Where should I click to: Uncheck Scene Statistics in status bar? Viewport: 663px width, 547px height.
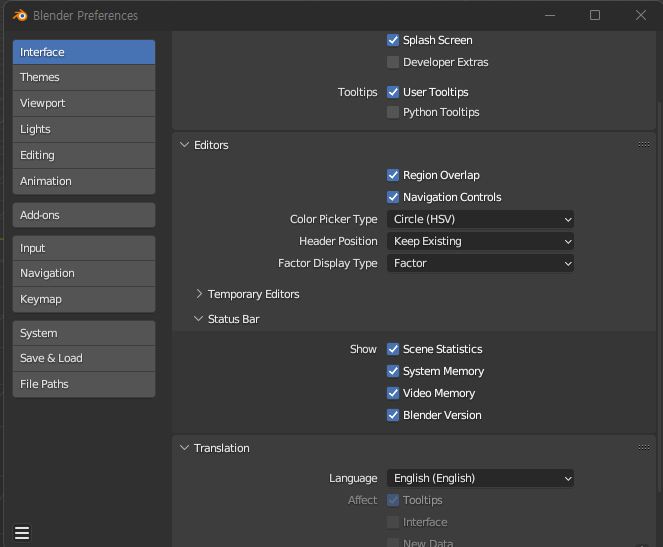pyautogui.click(x=393, y=349)
